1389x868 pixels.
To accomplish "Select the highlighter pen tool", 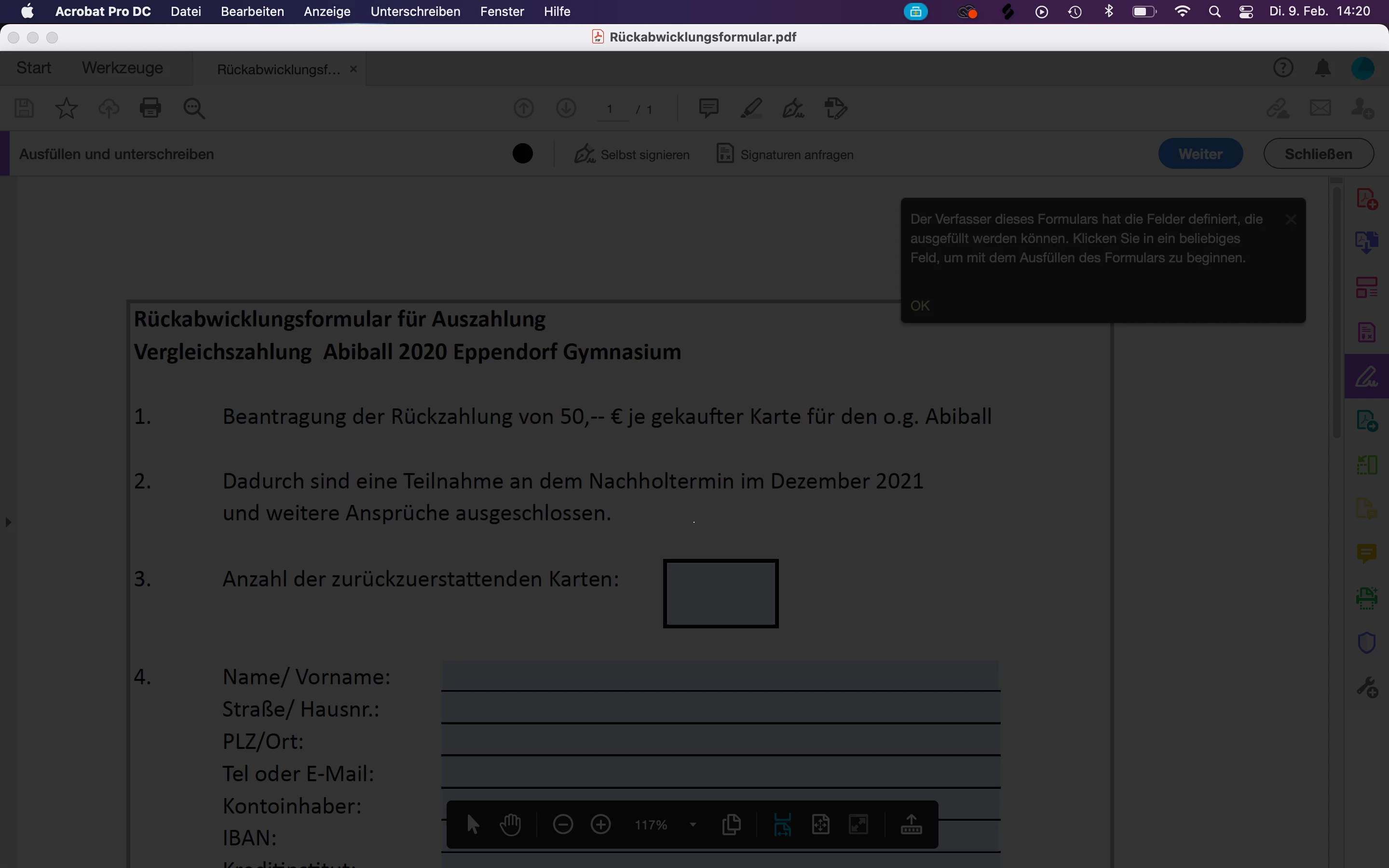I will (751, 108).
